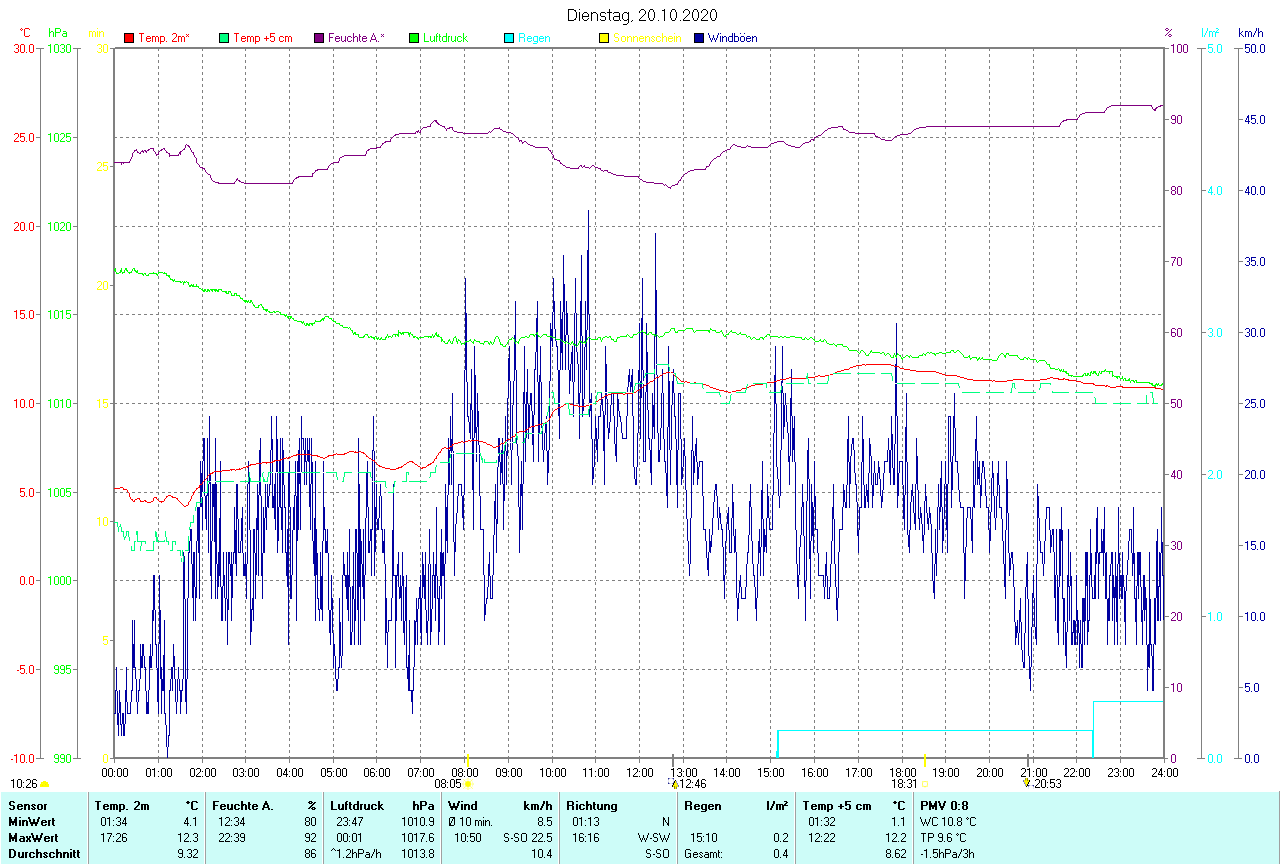Click the 'hPa' axis unit label at top
The image size is (1280, 864).
point(58,33)
